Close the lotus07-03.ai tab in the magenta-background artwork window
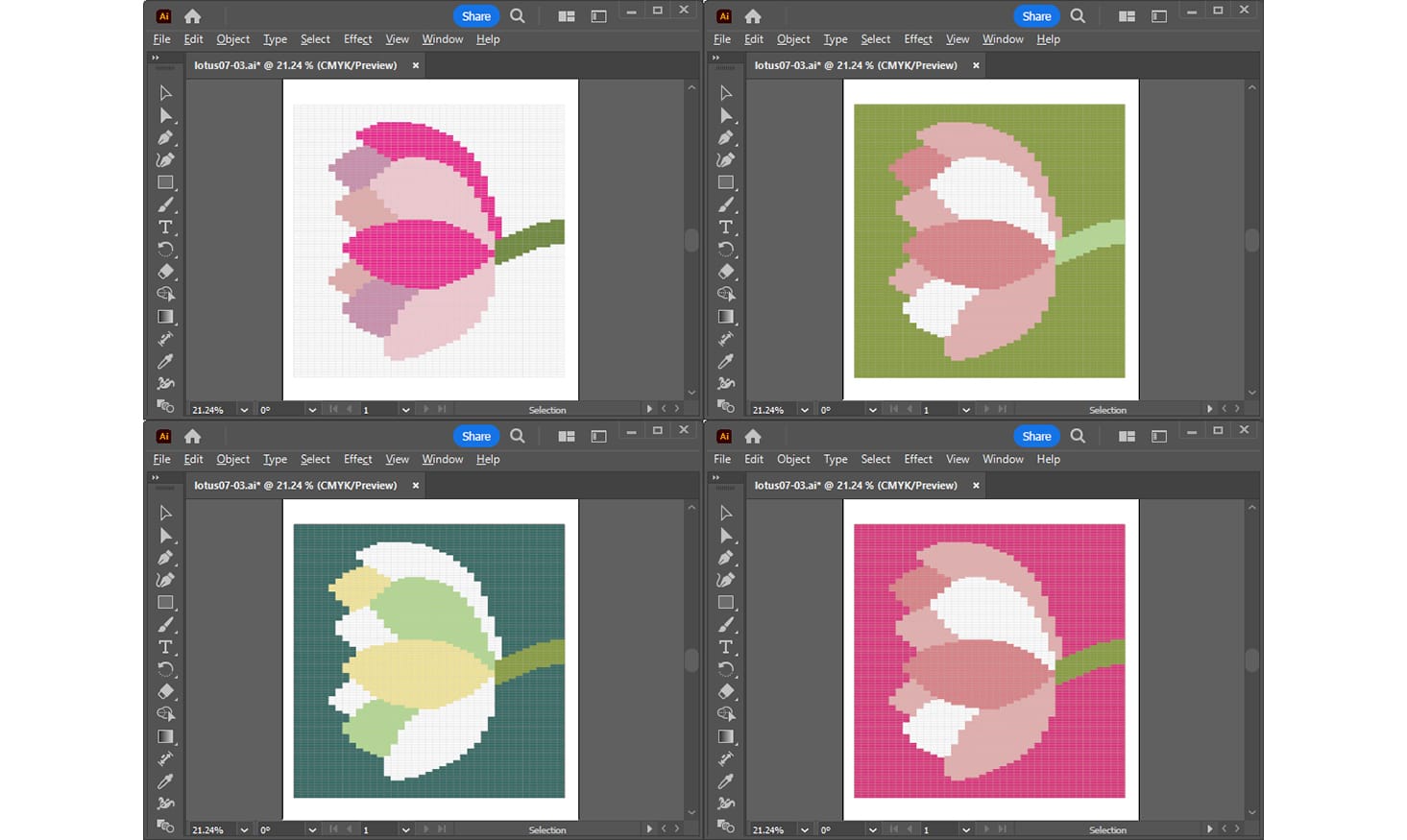Image resolution: width=1407 pixels, height=840 pixels. (x=976, y=486)
